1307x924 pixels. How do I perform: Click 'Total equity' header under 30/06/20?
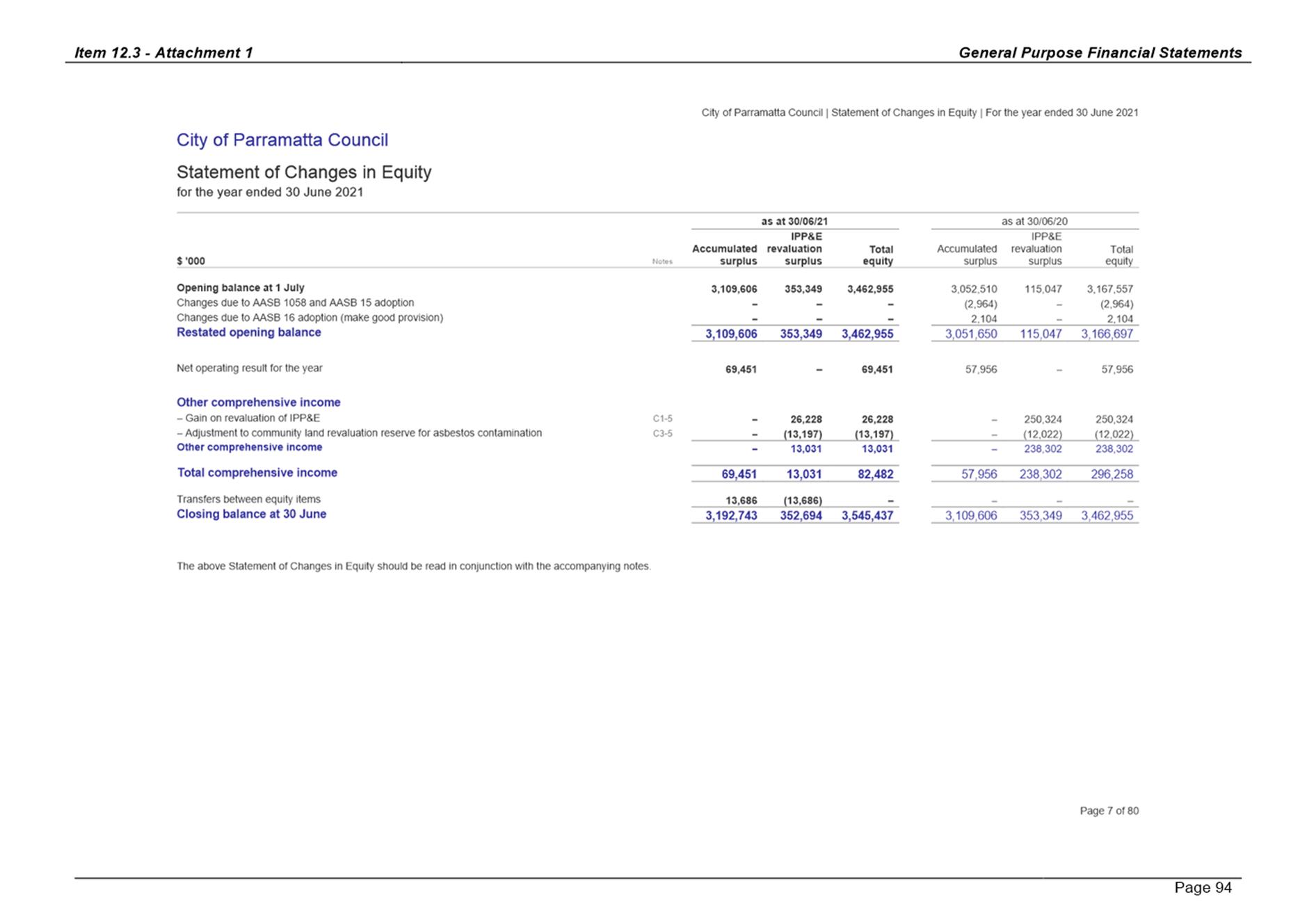1119,255
